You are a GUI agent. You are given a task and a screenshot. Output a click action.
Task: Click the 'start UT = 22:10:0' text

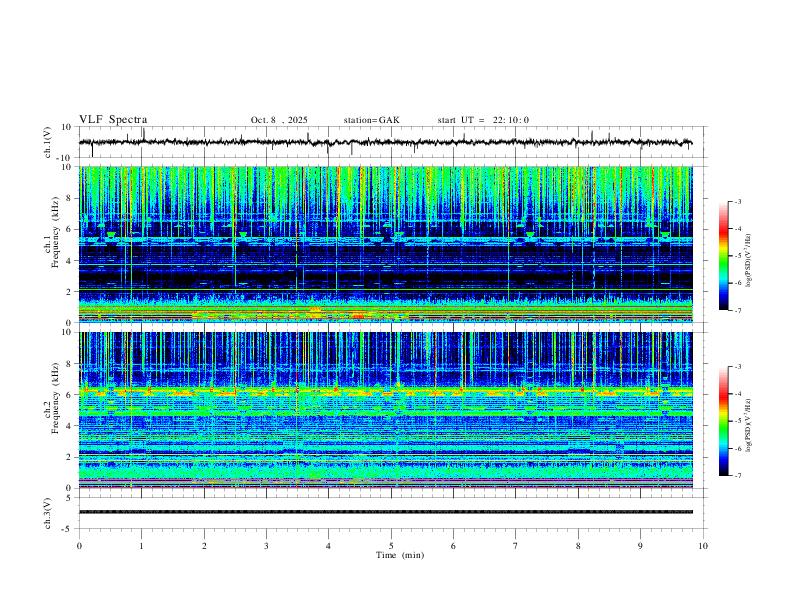point(483,120)
